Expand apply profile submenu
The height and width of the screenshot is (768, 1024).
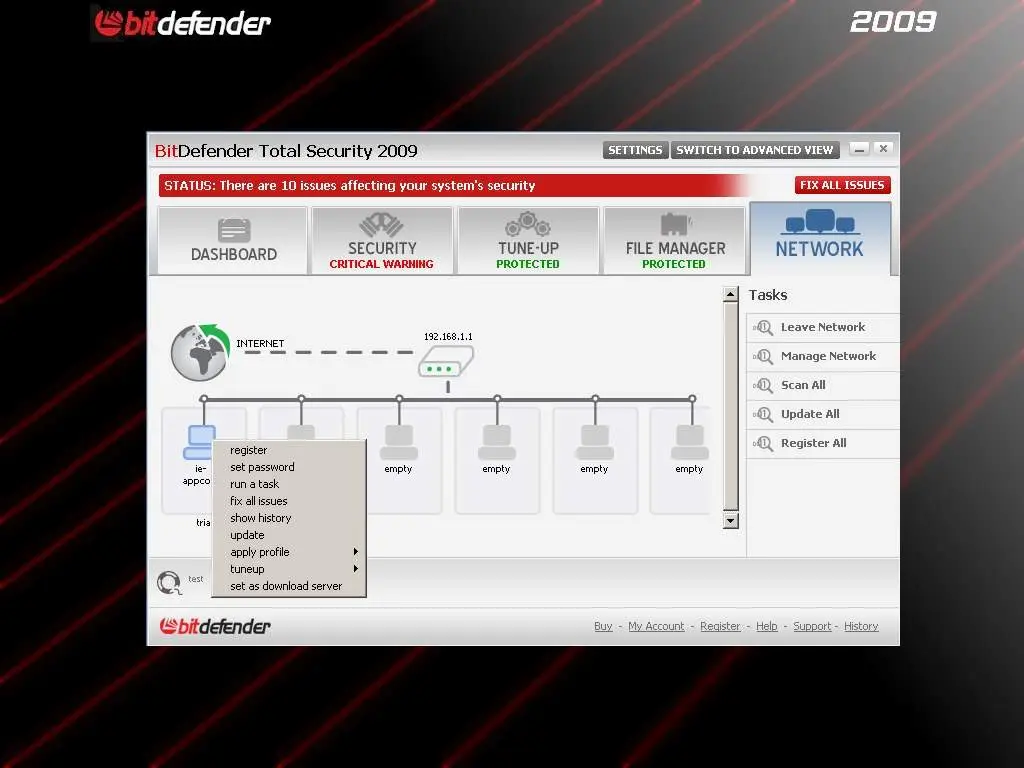[x=289, y=552]
